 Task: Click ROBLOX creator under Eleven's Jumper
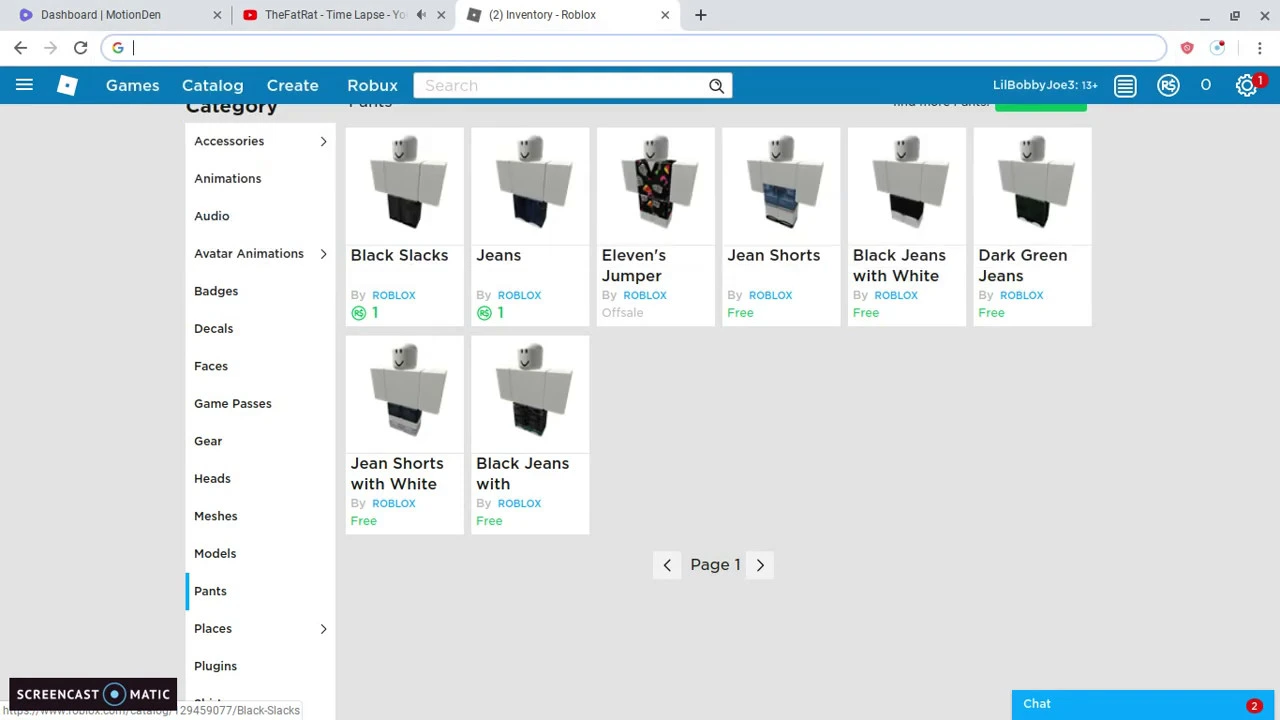tap(644, 296)
